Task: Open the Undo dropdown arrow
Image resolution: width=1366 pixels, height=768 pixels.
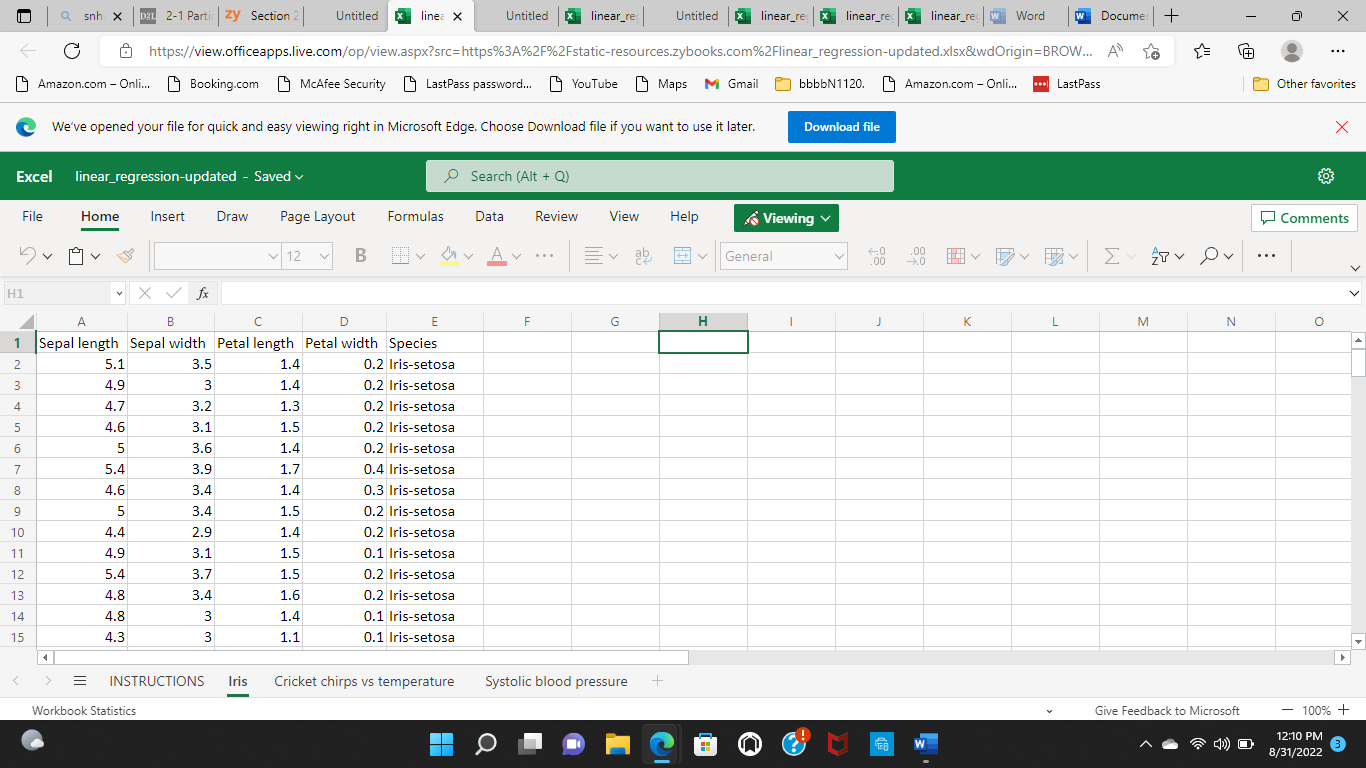Action: (47, 257)
